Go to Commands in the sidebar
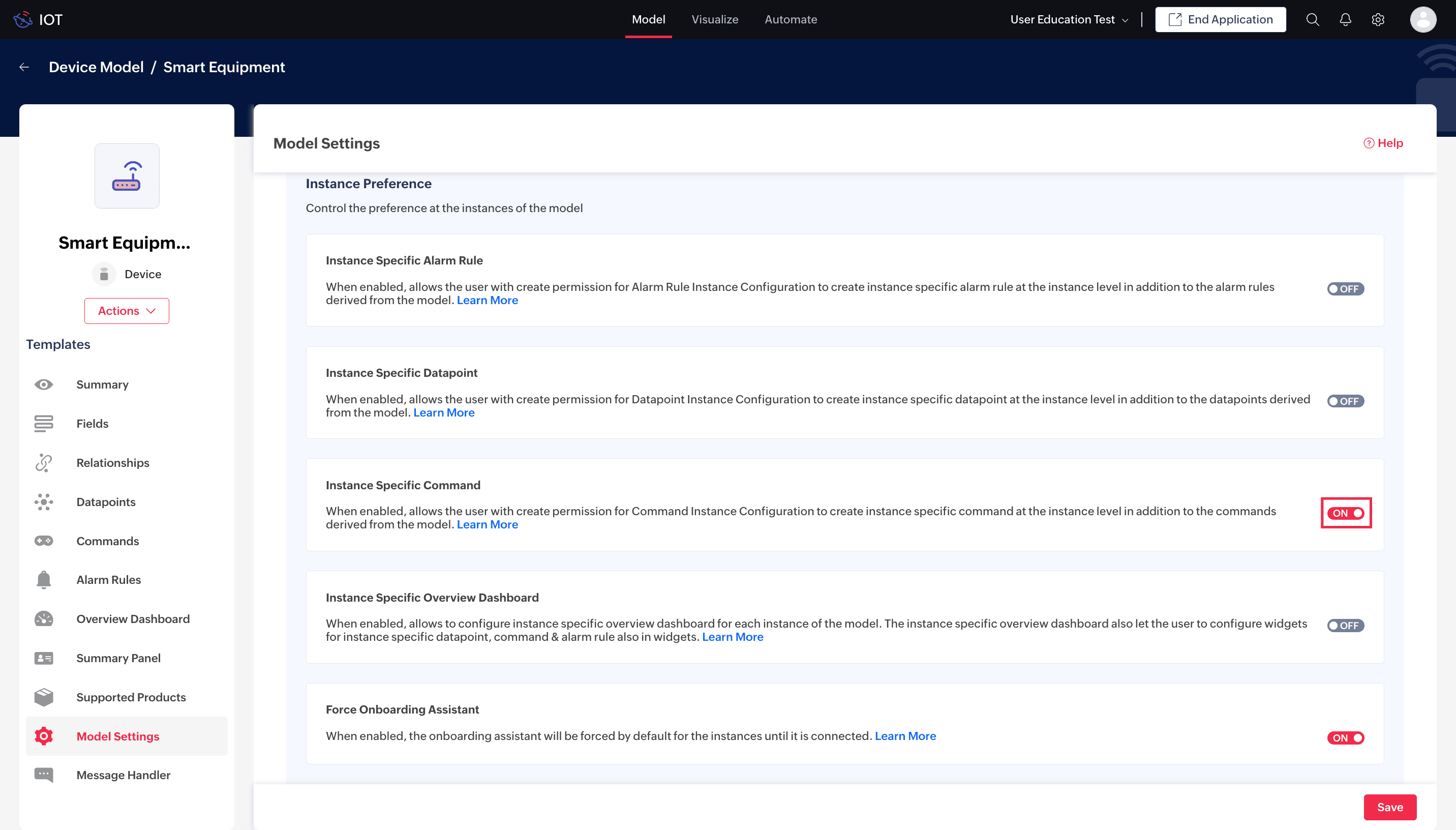Screen dimensions: 1456x830 point(107,541)
